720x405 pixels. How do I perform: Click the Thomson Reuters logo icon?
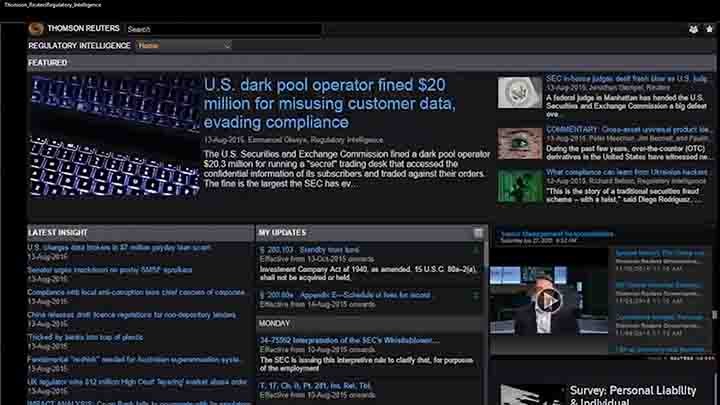[36, 28]
